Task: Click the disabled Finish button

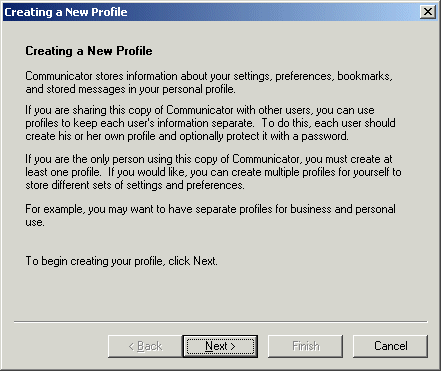Action: pyautogui.click(x=305, y=346)
